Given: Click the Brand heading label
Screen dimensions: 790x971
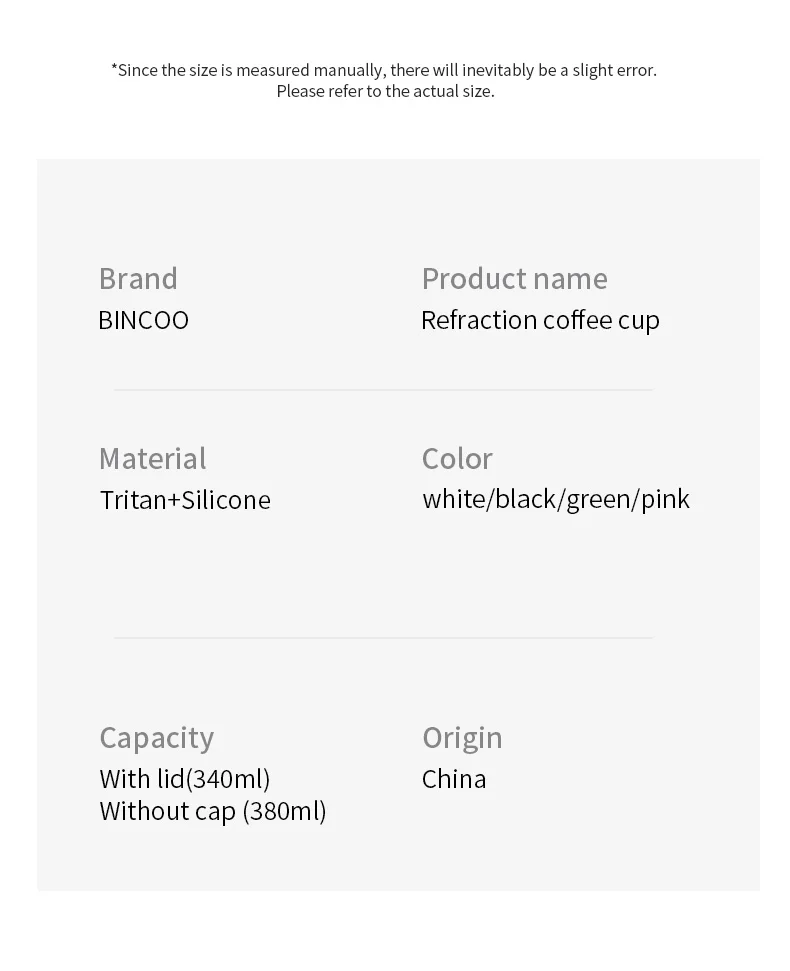Looking at the screenshot, I should tap(138, 279).
